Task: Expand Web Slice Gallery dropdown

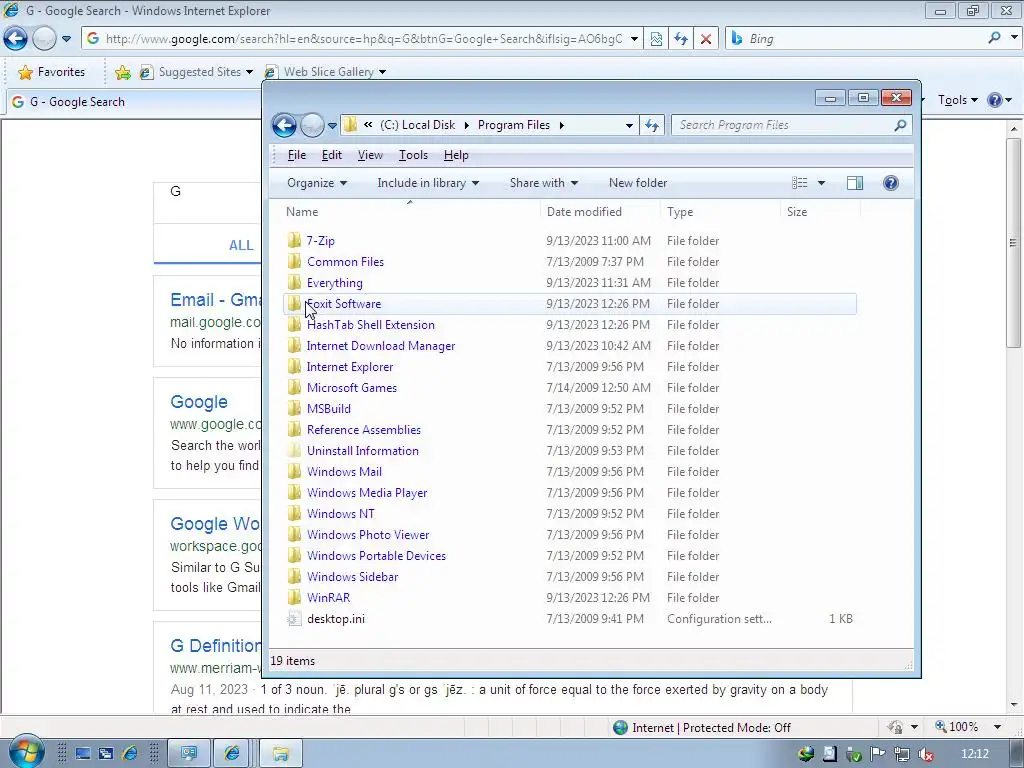Action: pos(382,72)
